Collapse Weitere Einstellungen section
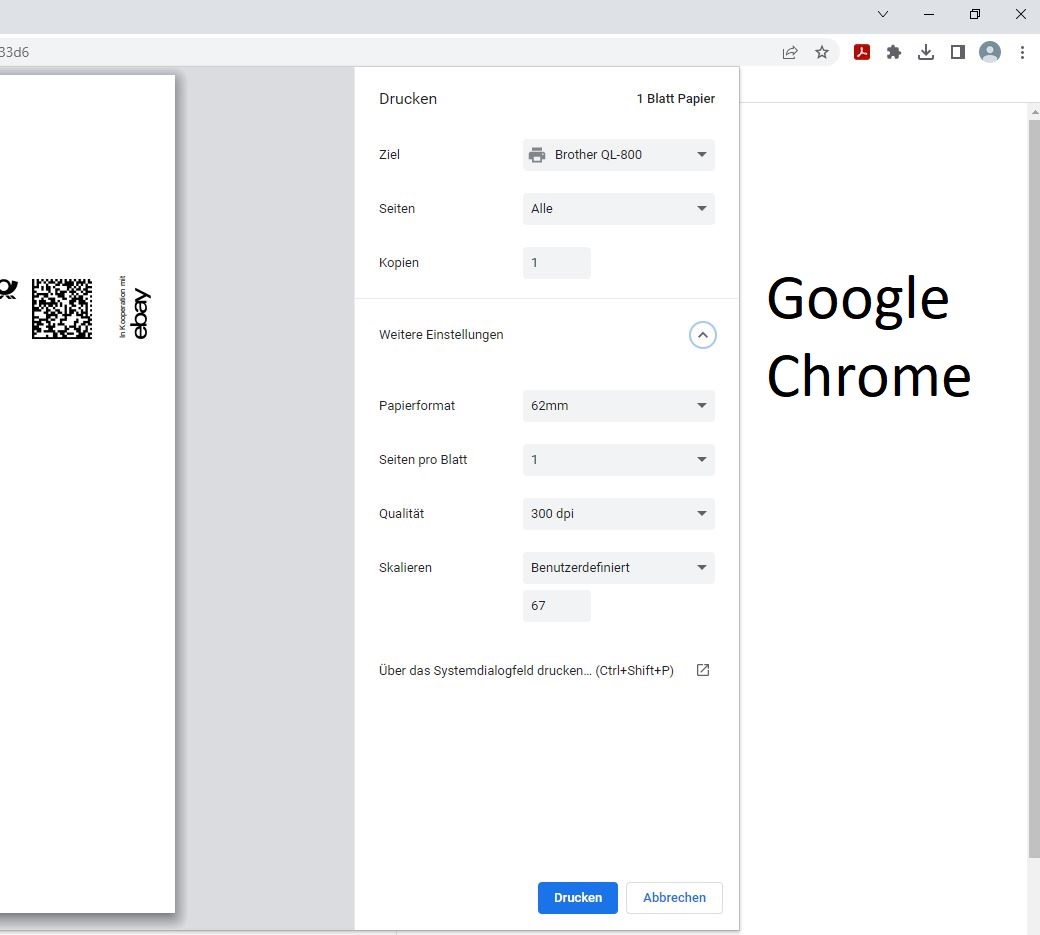 pos(702,335)
